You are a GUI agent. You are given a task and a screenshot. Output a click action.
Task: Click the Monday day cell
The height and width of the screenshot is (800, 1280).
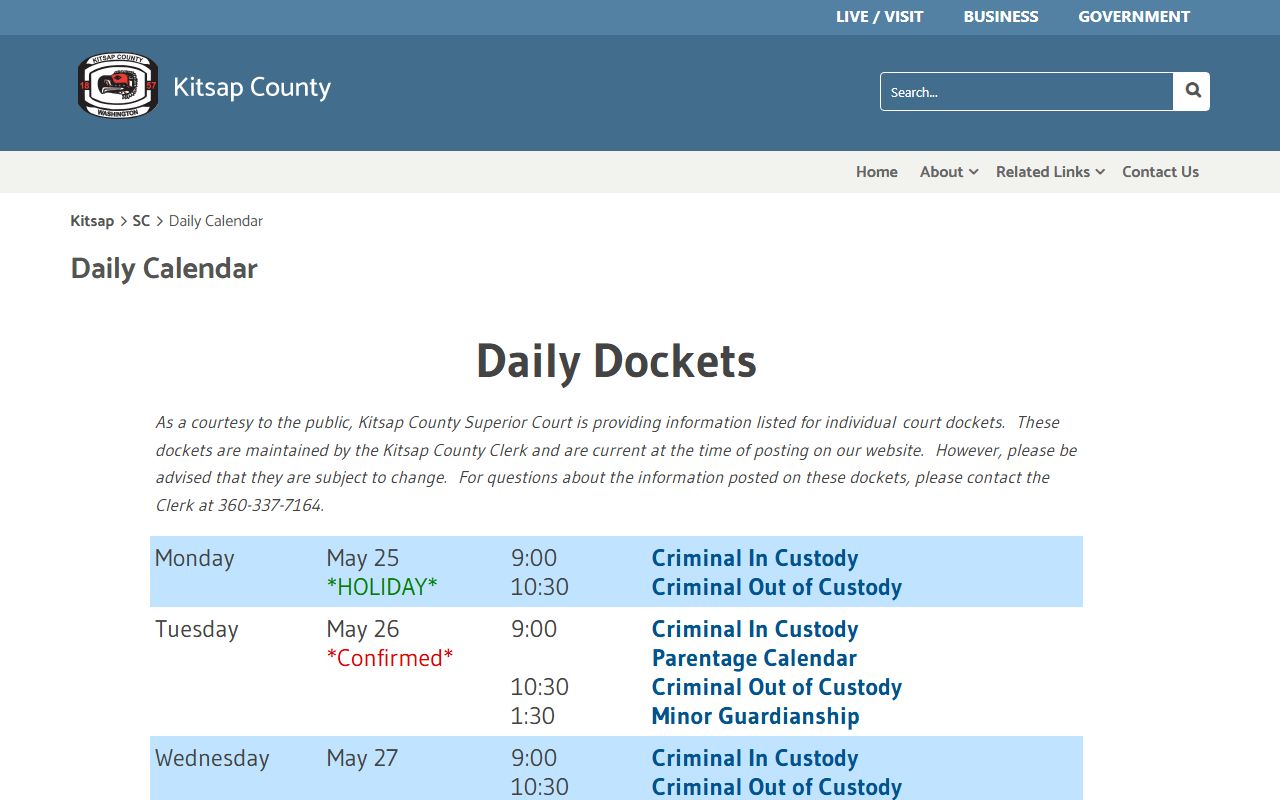(194, 558)
